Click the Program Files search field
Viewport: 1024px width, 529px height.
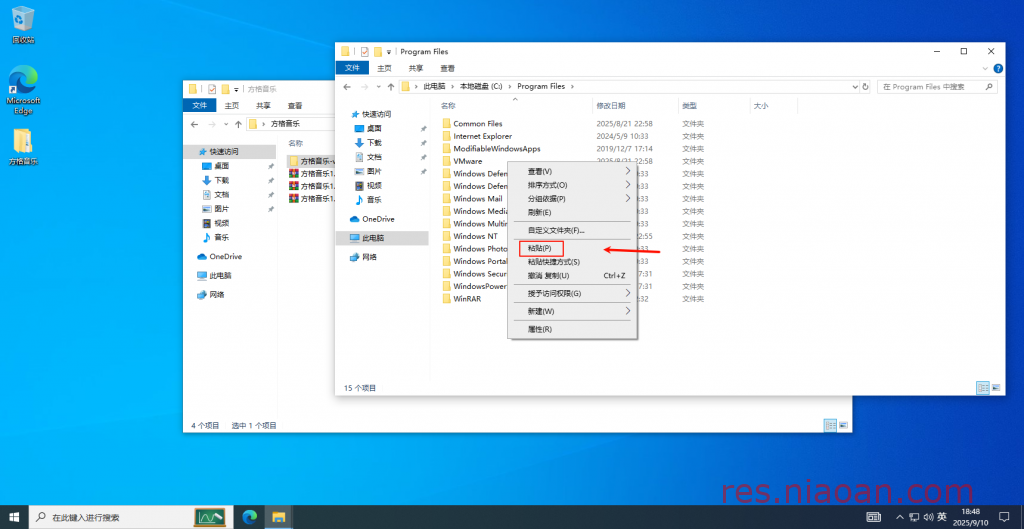(x=937, y=86)
